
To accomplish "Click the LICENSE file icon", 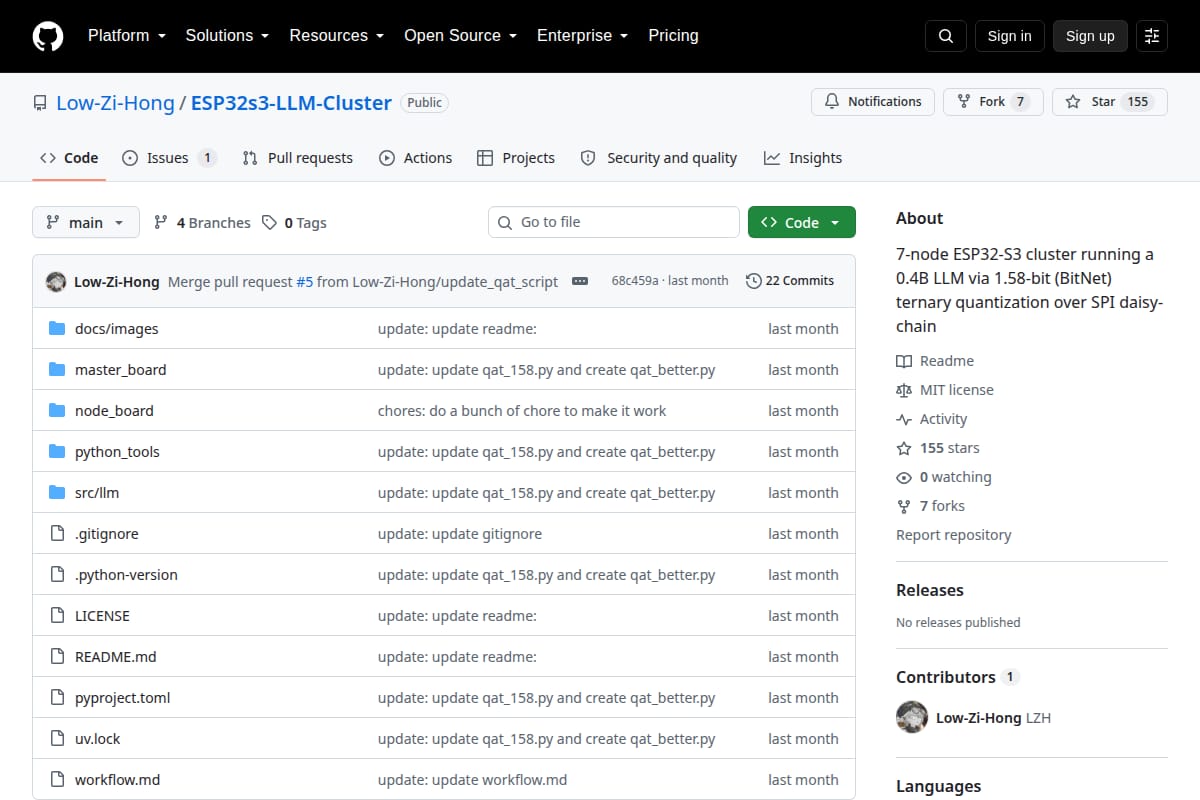I will point(57,616).
